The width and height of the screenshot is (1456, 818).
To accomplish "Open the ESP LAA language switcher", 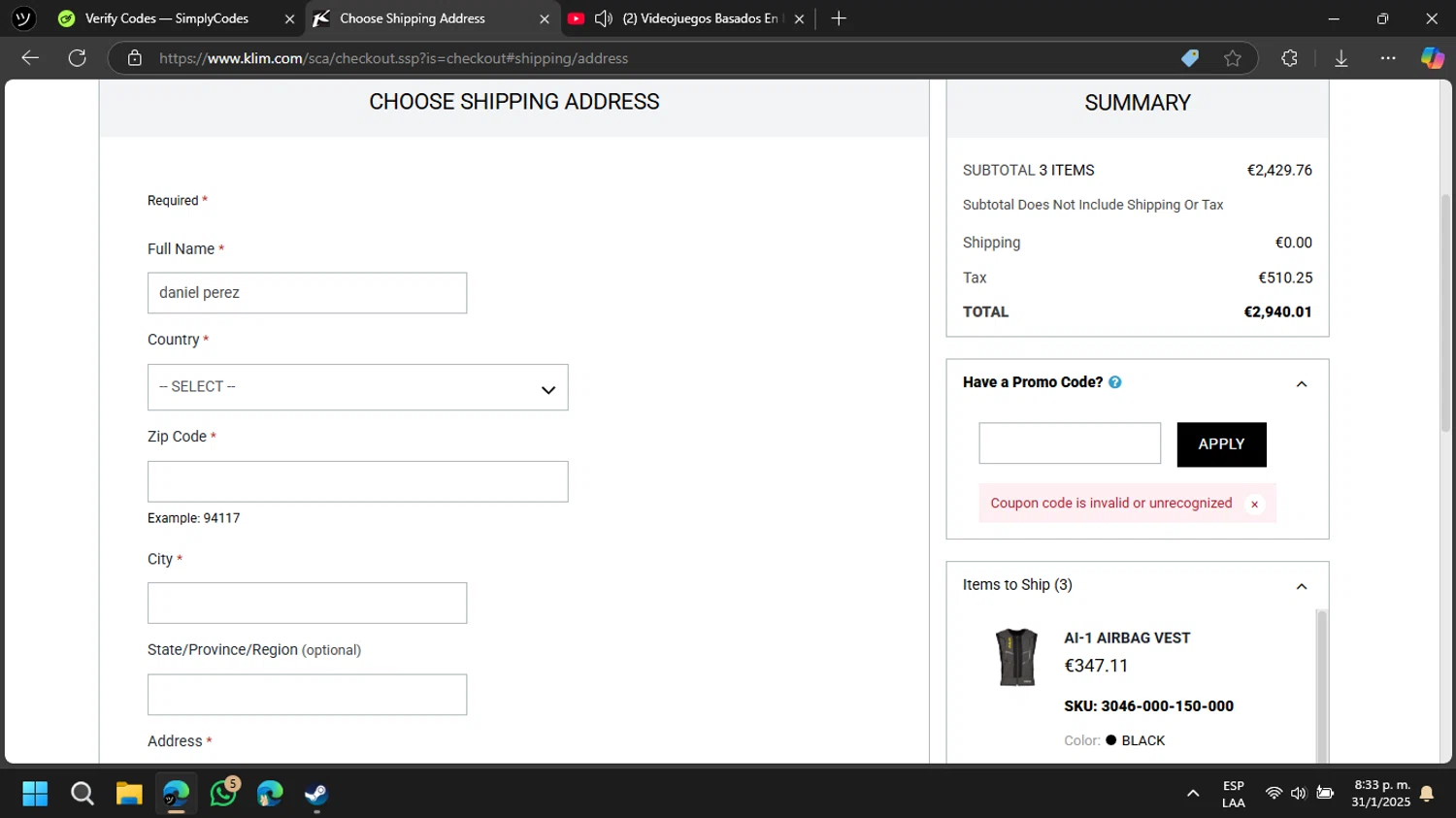I will tap(1234, 794).
